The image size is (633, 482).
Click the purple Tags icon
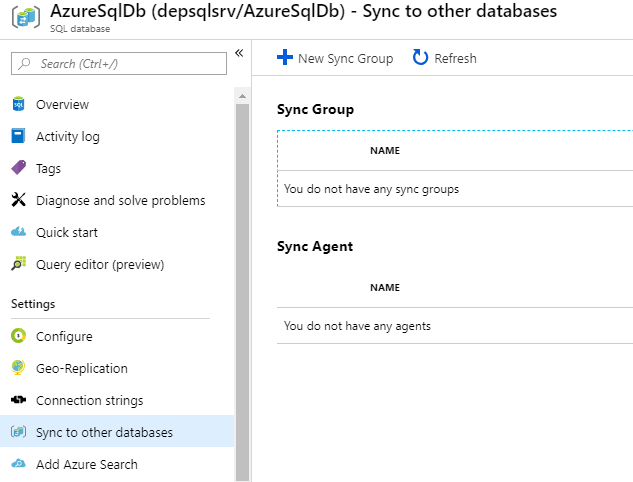(x=19, y=168)
